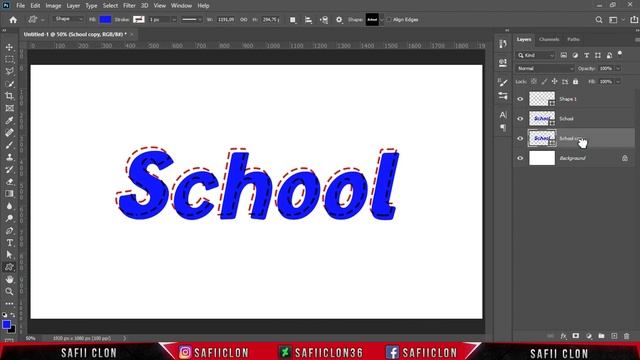Hide the Background layer
This screenshot has width=640, height=360.
click(520, 158)
